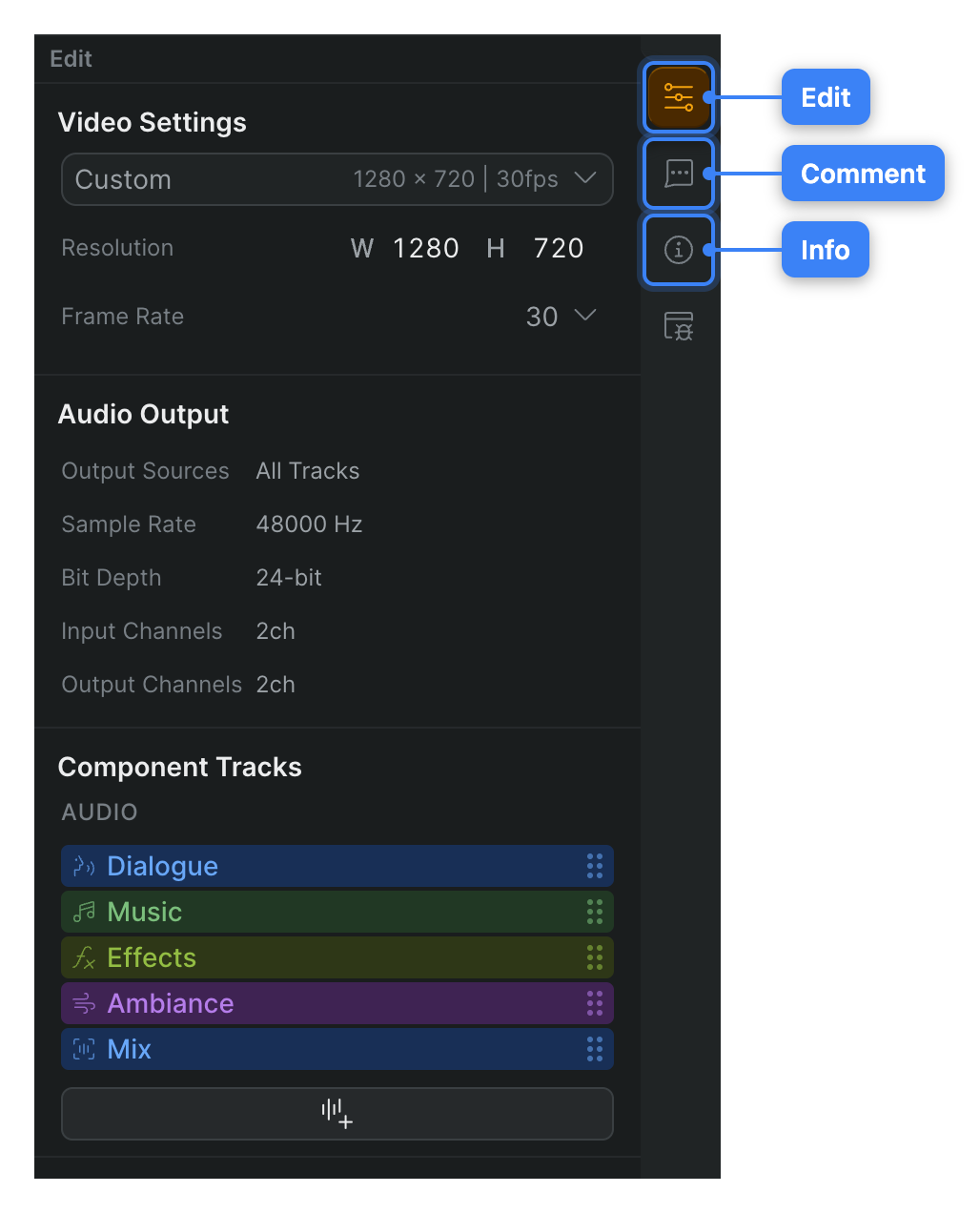Grab the Ambiance track drag handle

(x=595, y=1003)
